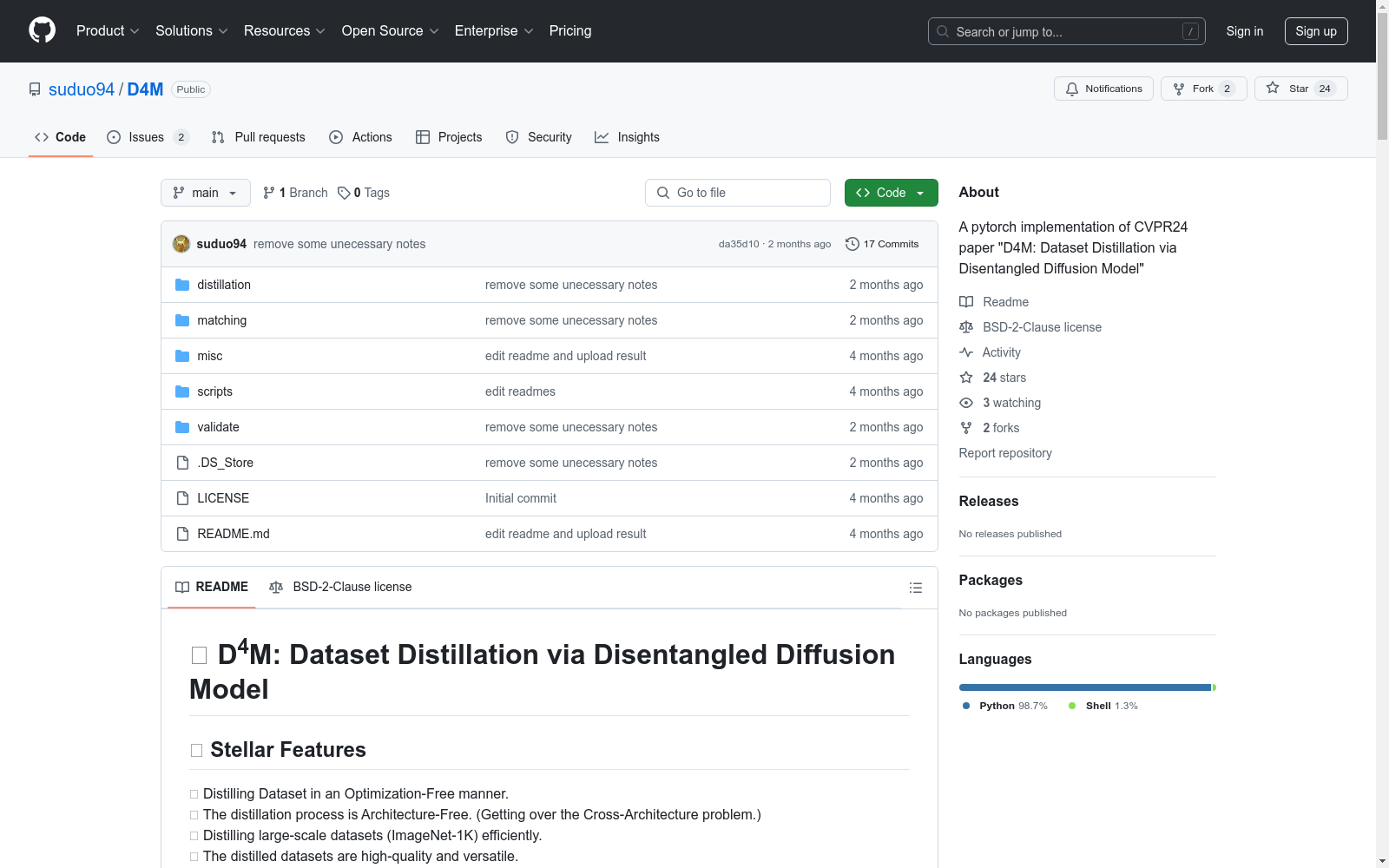1389x868 pixels.
Task: Click the repository icon beside suduo94
Action: [x=35, y=89]
